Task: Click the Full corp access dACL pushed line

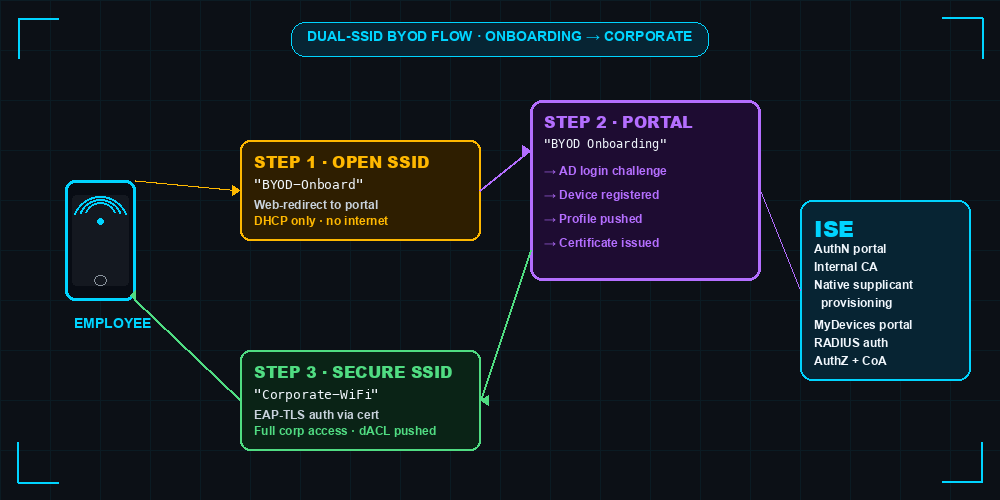Action: click(345, 430)
